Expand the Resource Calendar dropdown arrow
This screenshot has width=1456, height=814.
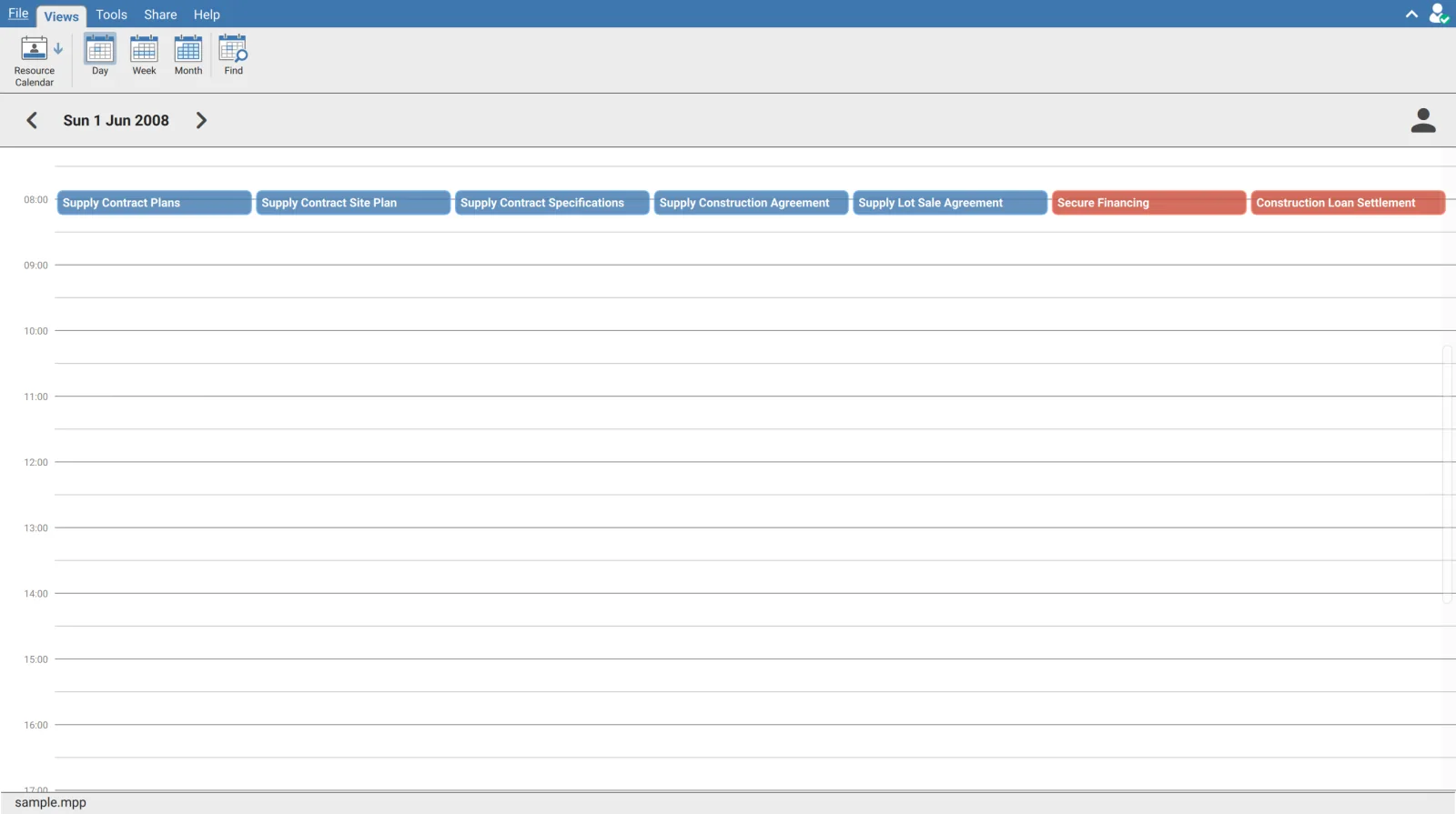tap(58, 48)
